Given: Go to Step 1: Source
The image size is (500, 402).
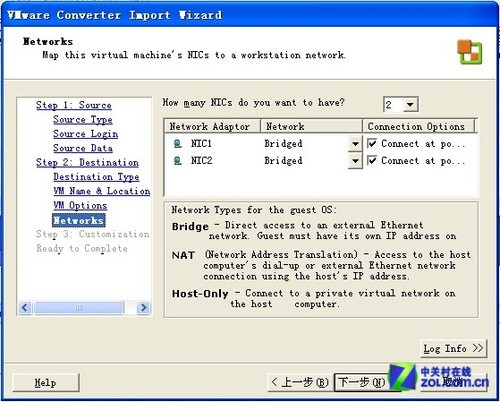Looking at the screenshot, I should tap(74, 105).
